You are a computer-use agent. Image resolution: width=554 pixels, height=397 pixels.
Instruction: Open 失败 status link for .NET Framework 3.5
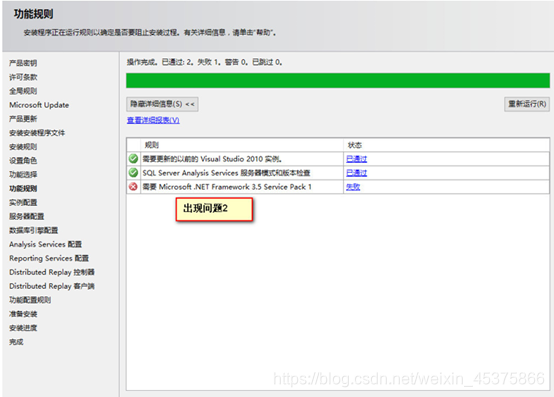coord(353,187)
